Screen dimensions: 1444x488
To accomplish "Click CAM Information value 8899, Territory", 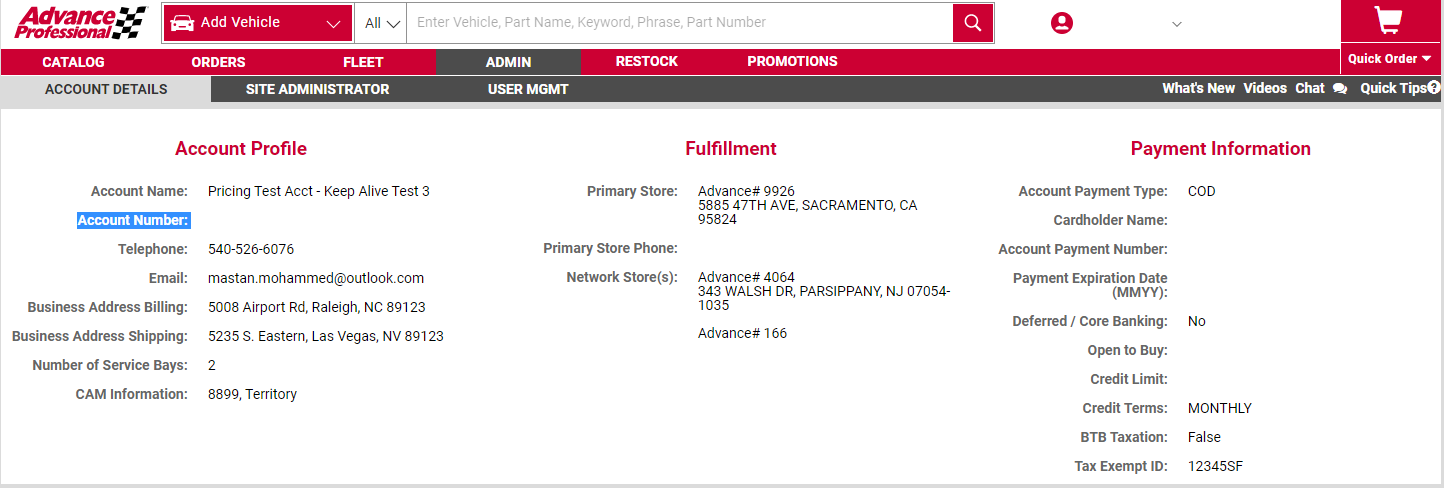I will pyautogui.click(x=252, y=394).
